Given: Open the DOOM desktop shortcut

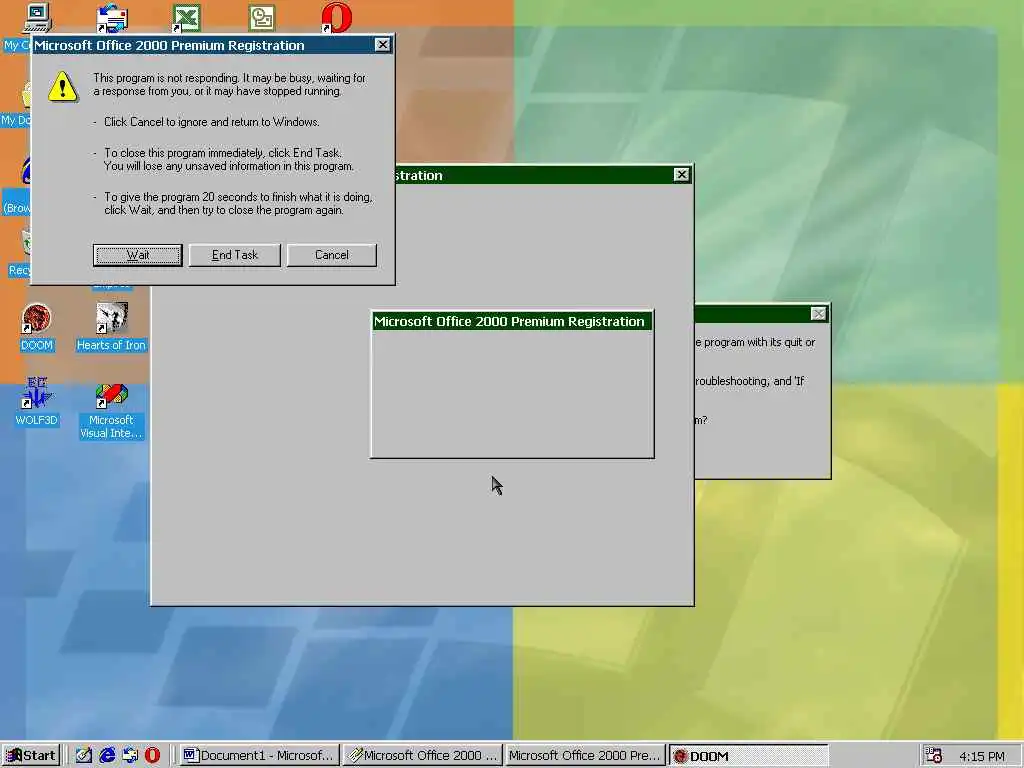Looking at the screenshot, I should [37, 327].
